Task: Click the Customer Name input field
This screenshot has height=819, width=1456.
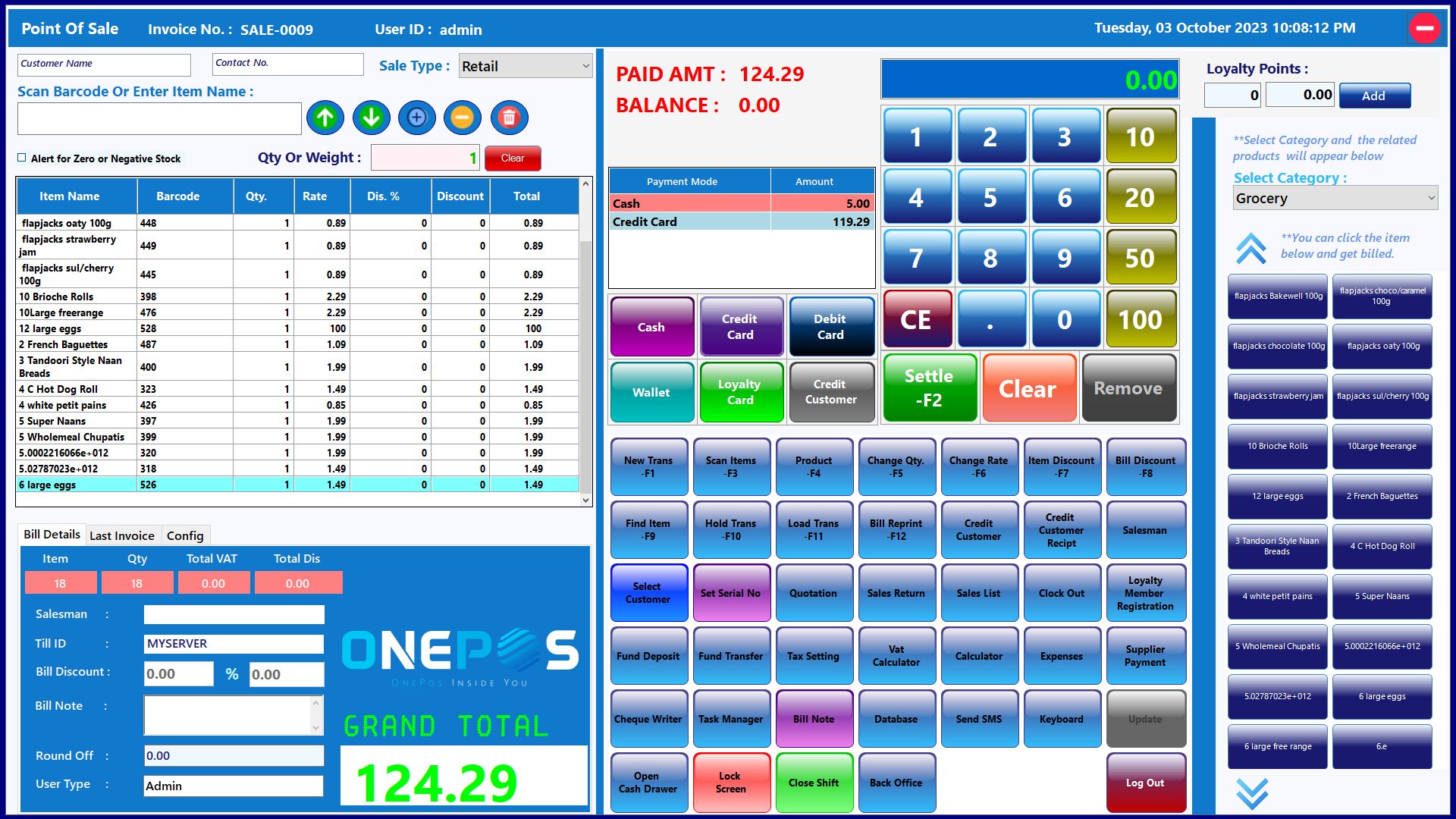Action: pos(105,64)
